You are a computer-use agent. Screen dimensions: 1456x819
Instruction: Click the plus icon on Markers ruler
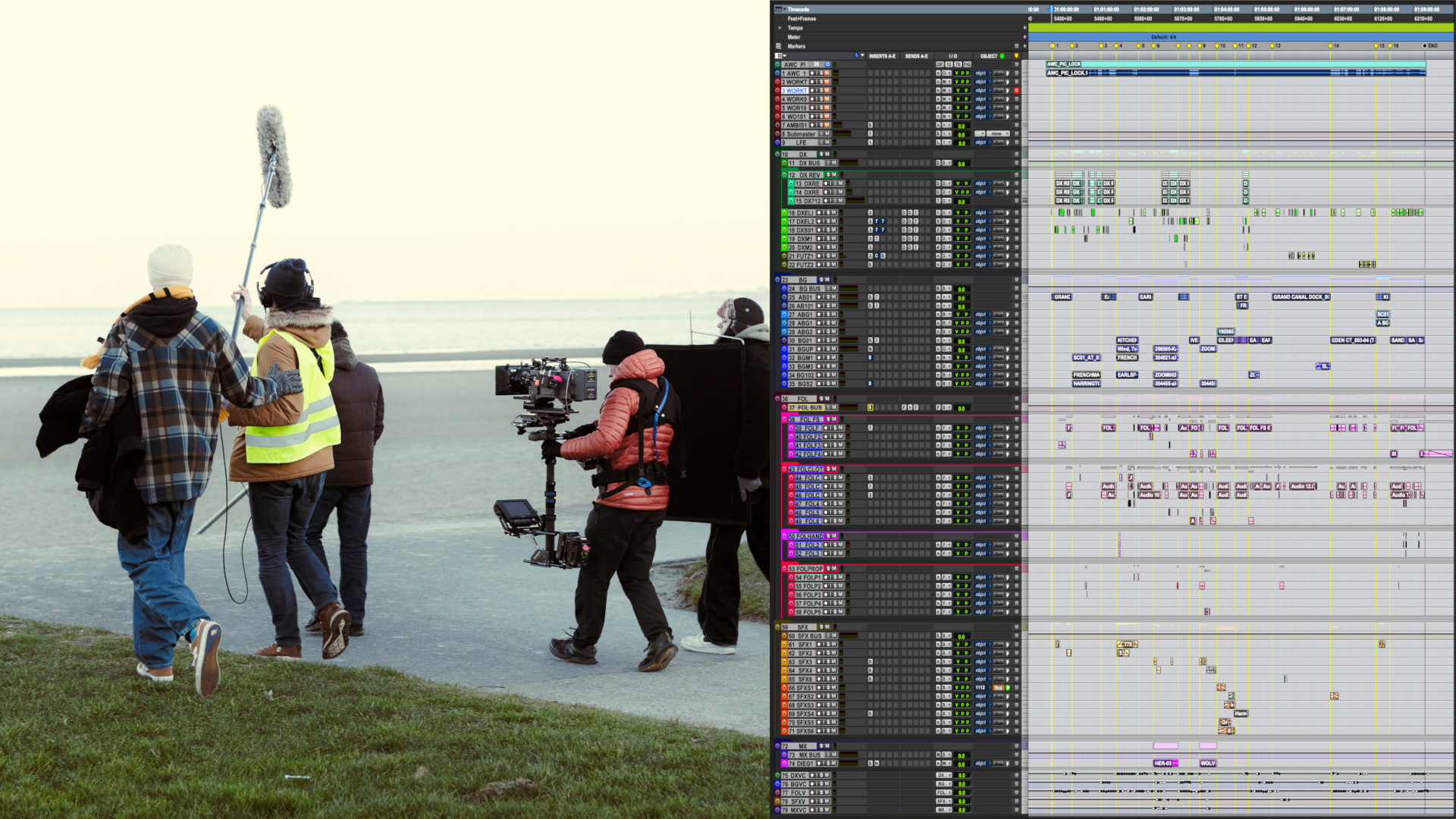coord(1025,46)
